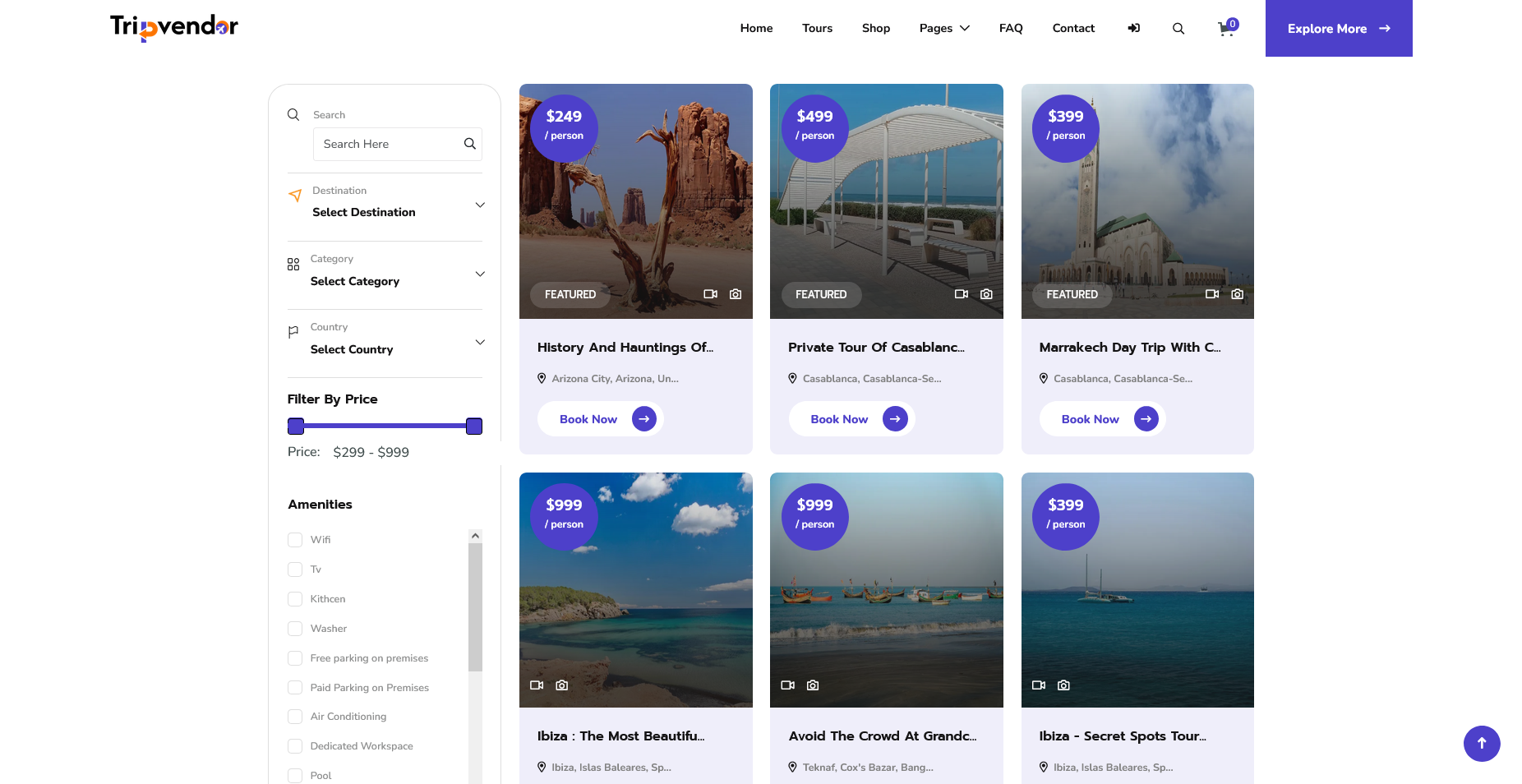Open the Marrakech Day Trip mosque thumbnail
Viewport: 1522px width, 784px height.
tap(1137, 201)
